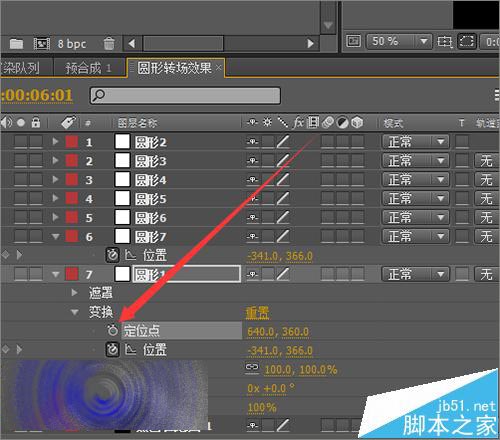Click red label color of 圆形2

tap(72, 142)
